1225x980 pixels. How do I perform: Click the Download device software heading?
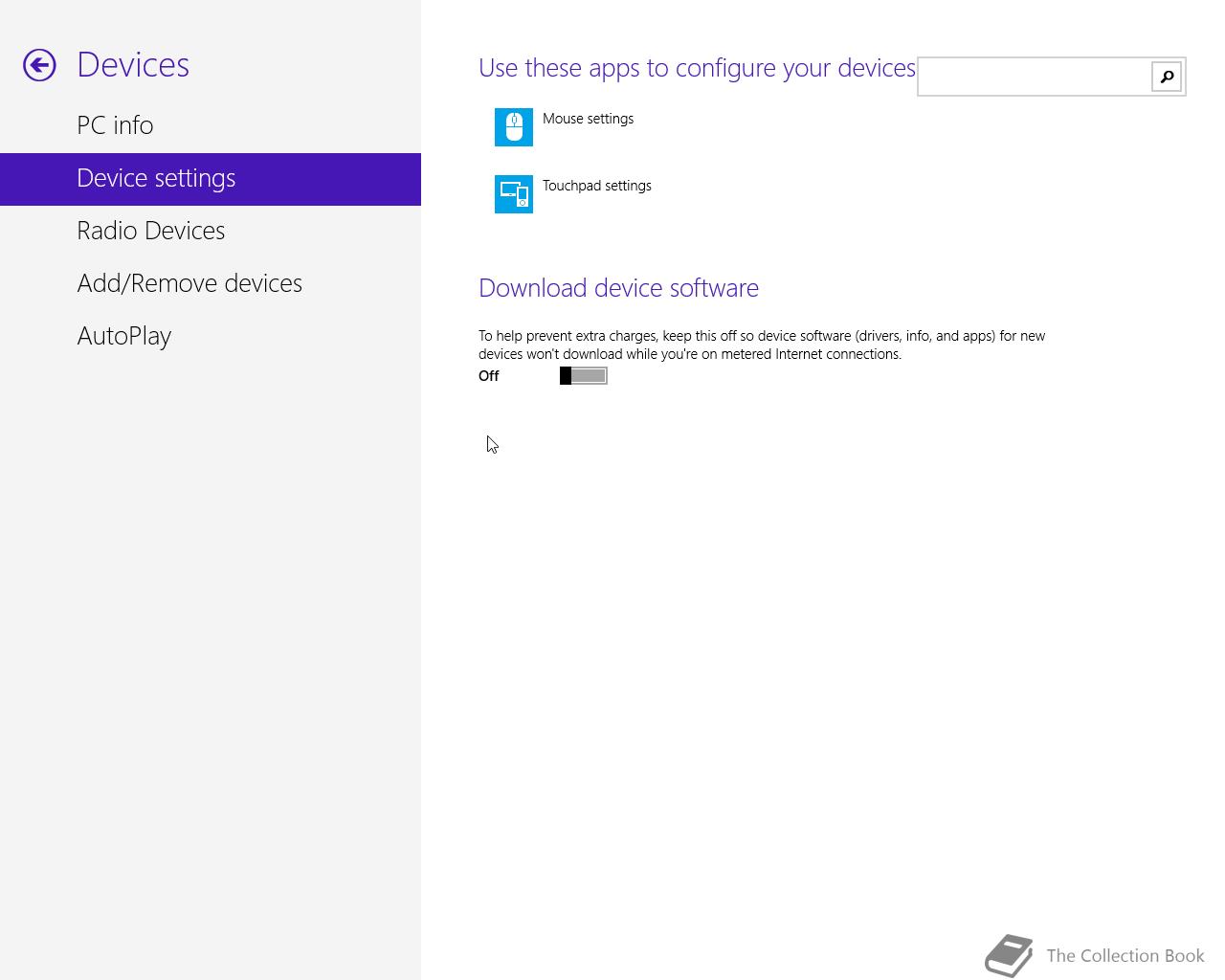tap(618, 288)
